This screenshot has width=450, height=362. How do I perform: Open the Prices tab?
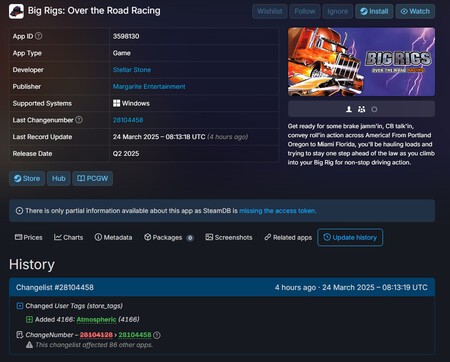(x=29, y=237)
